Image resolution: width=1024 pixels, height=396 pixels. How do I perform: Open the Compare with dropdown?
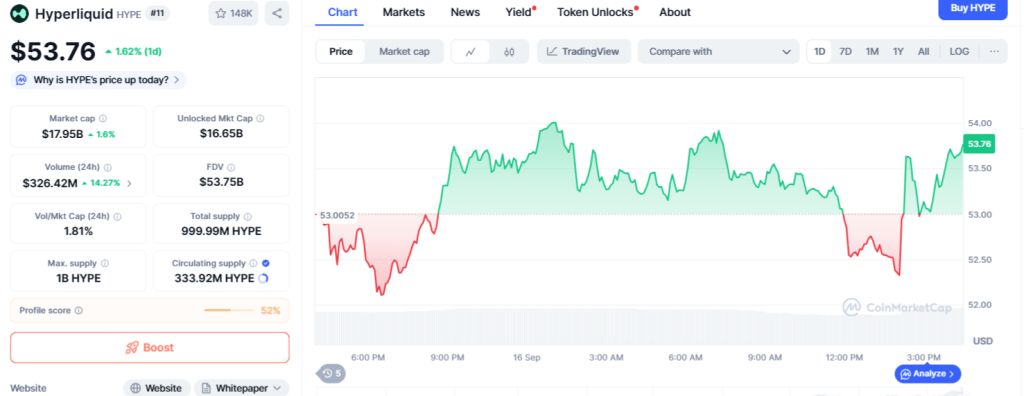[x=718, y=52]
